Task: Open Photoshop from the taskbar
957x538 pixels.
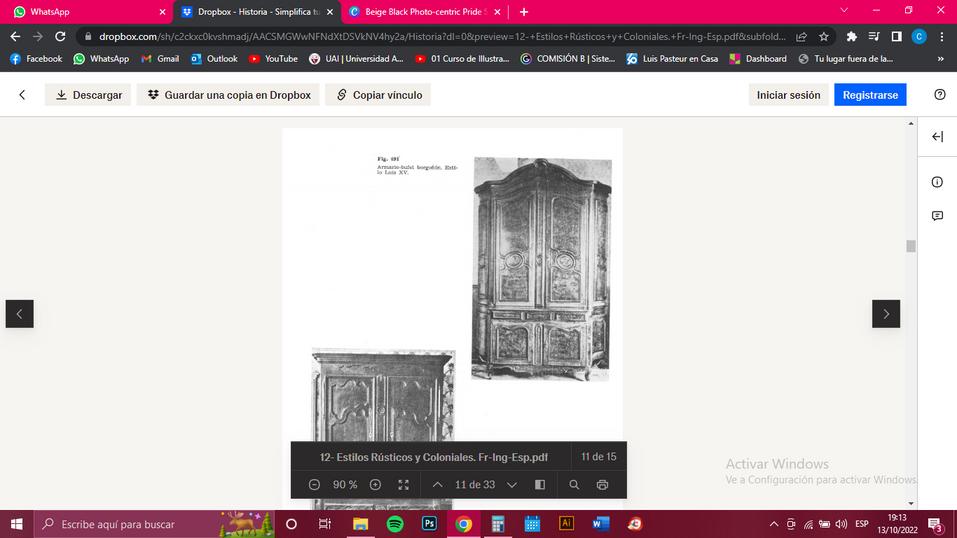Action: (429, 524)
